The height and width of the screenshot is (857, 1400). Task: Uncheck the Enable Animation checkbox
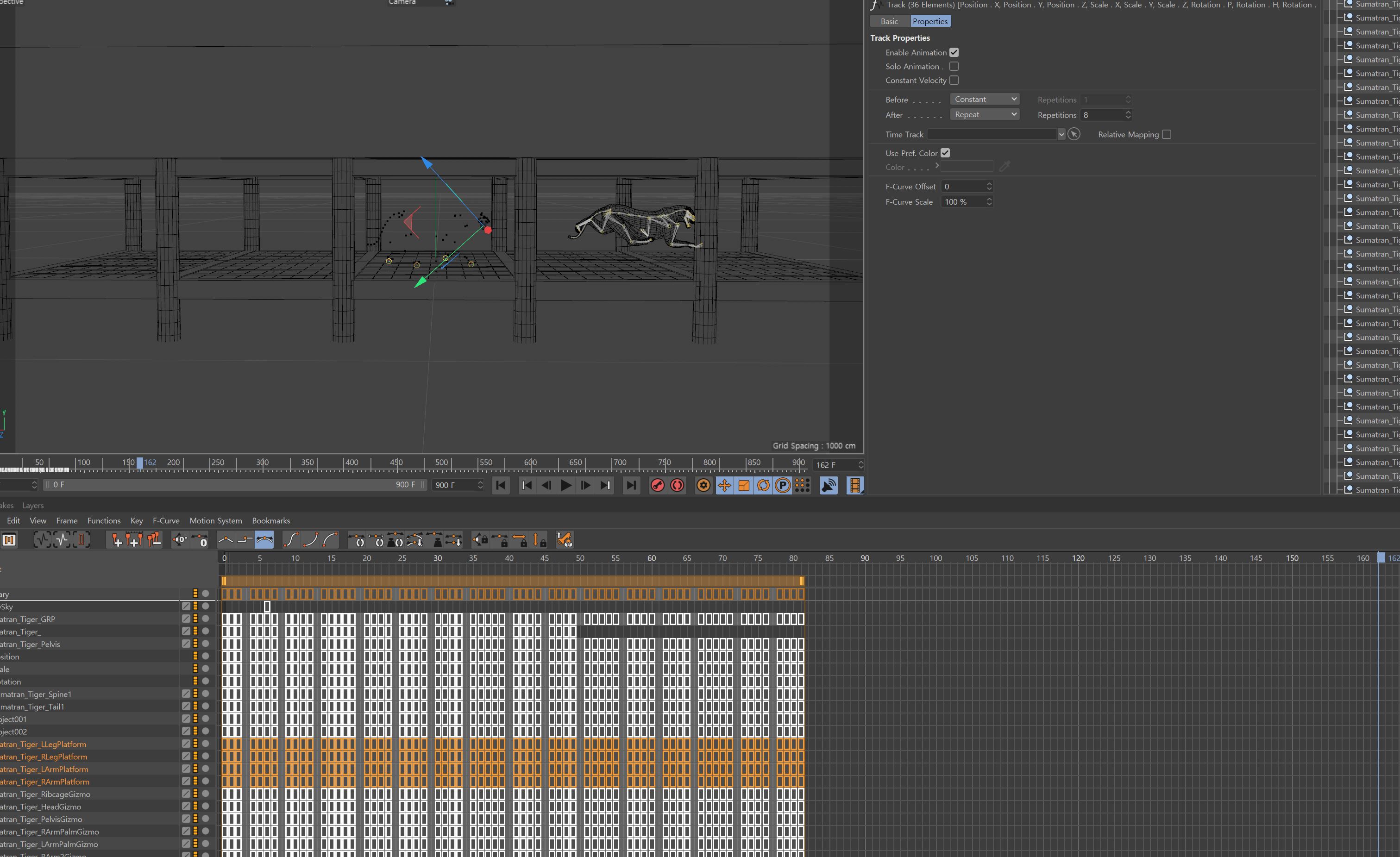tap(954, 52)
